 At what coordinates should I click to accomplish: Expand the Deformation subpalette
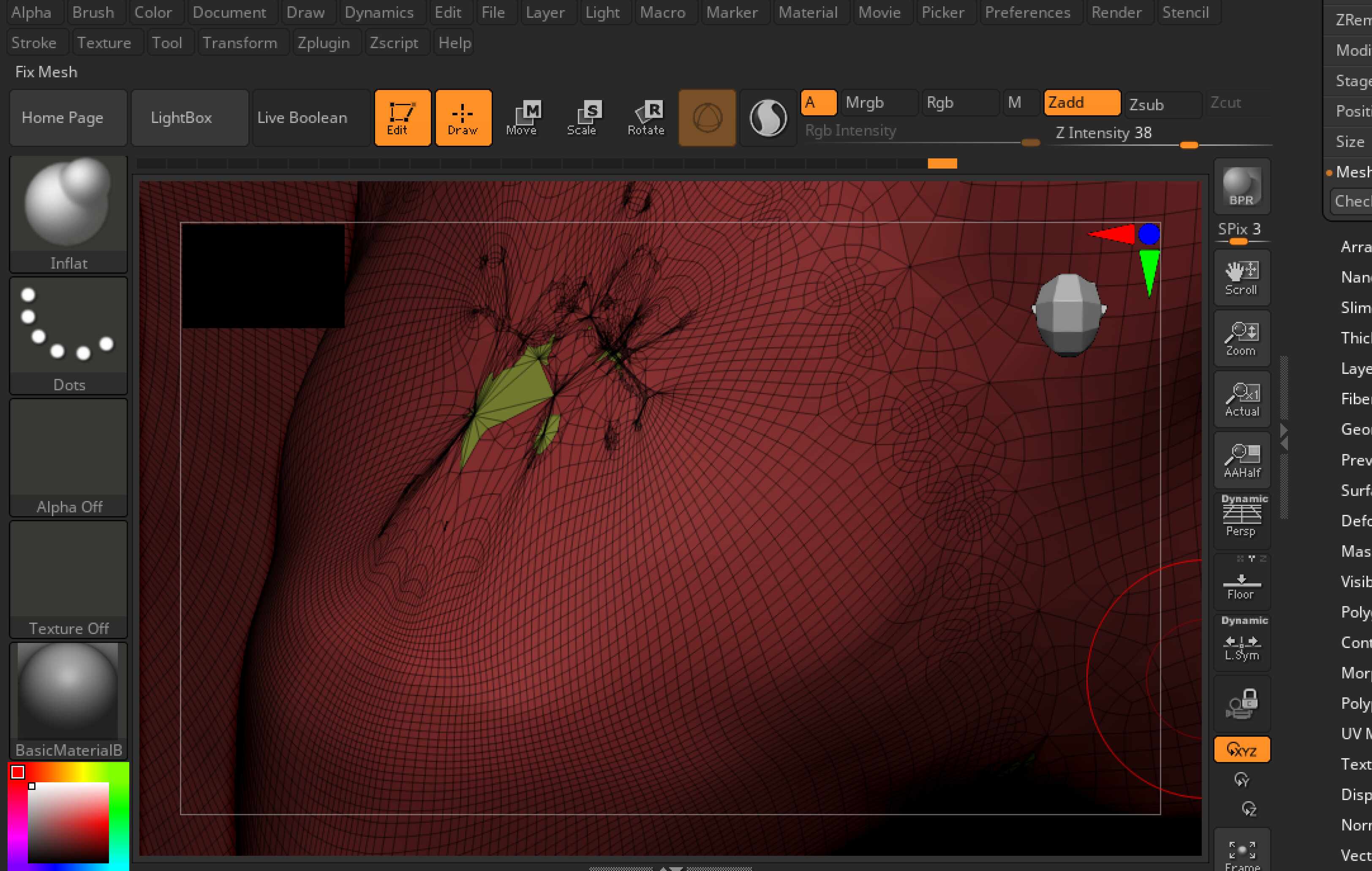coord(1356,521)
